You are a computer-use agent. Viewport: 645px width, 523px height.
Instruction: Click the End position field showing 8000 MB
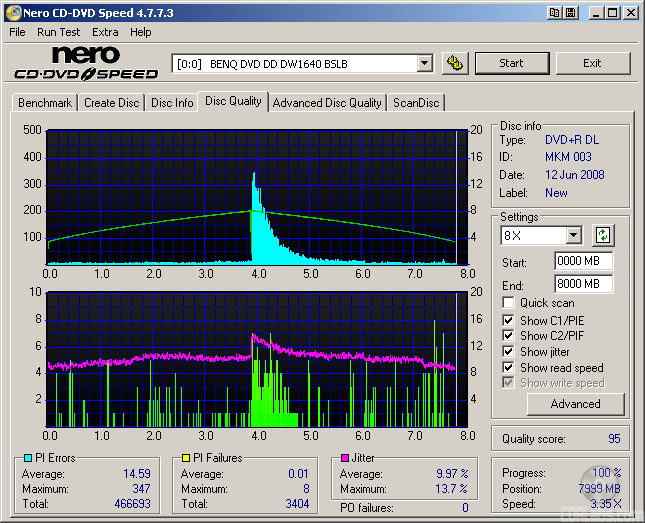pyautogui.click(x=583, y=284)
